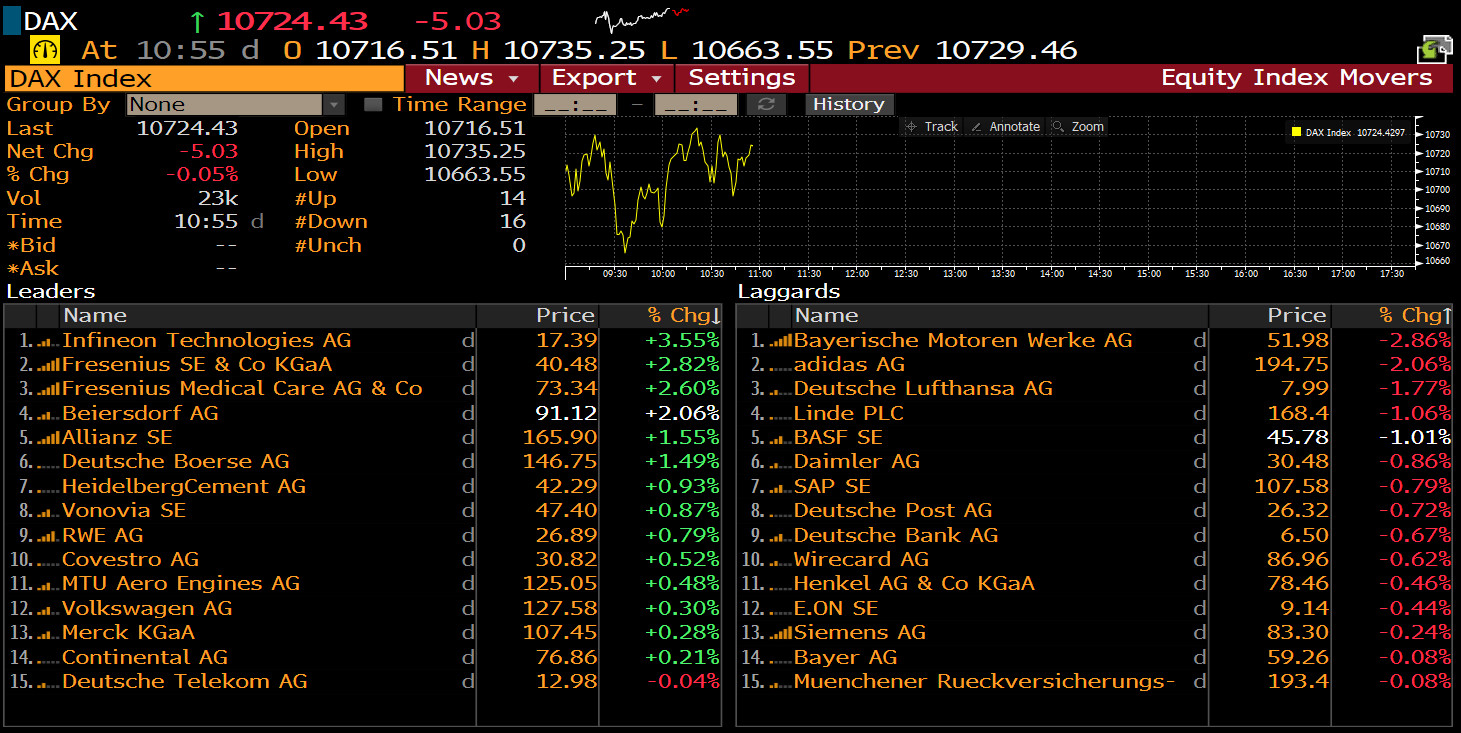Click volume bars icon in Allianz SE row
The width and height of the screenshot is (1461, 733).
click(49, 438)
